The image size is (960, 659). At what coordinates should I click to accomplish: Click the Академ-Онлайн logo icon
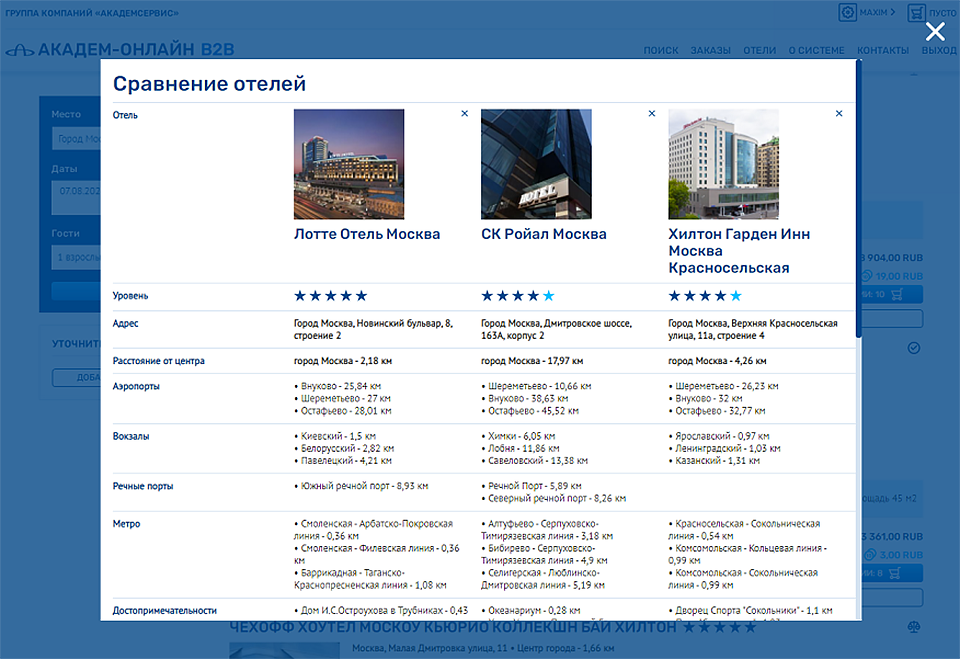[20, 50]
